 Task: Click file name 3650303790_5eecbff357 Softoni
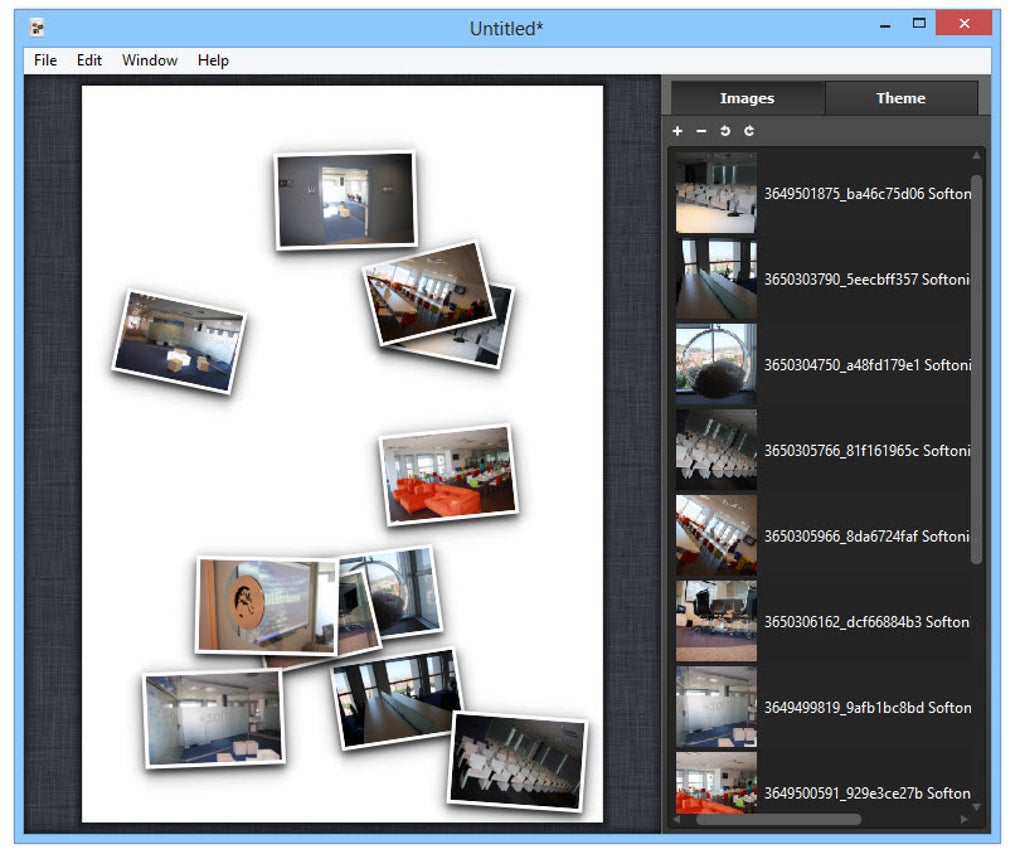click(867, 280)
